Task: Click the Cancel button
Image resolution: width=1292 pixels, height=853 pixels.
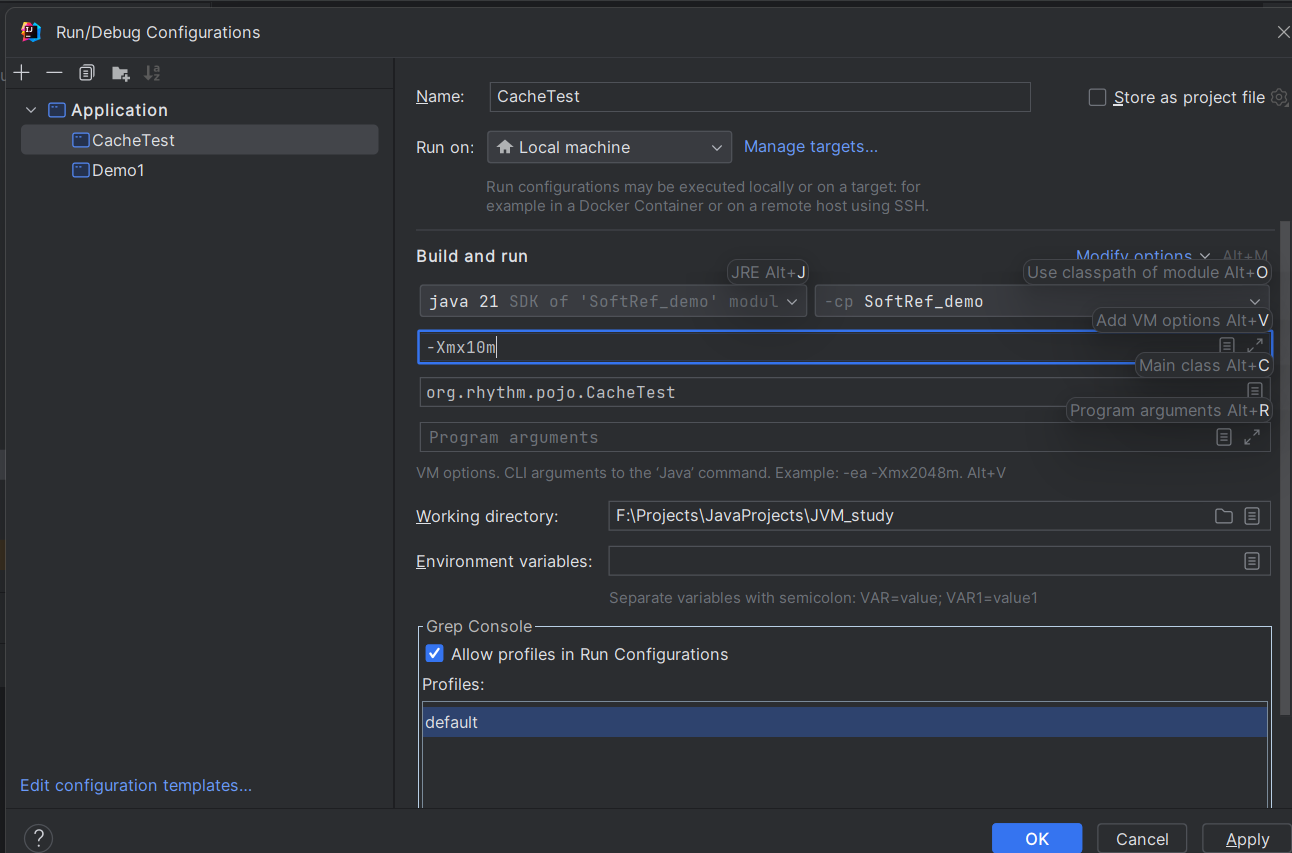Action: [x=1142, y=838]
